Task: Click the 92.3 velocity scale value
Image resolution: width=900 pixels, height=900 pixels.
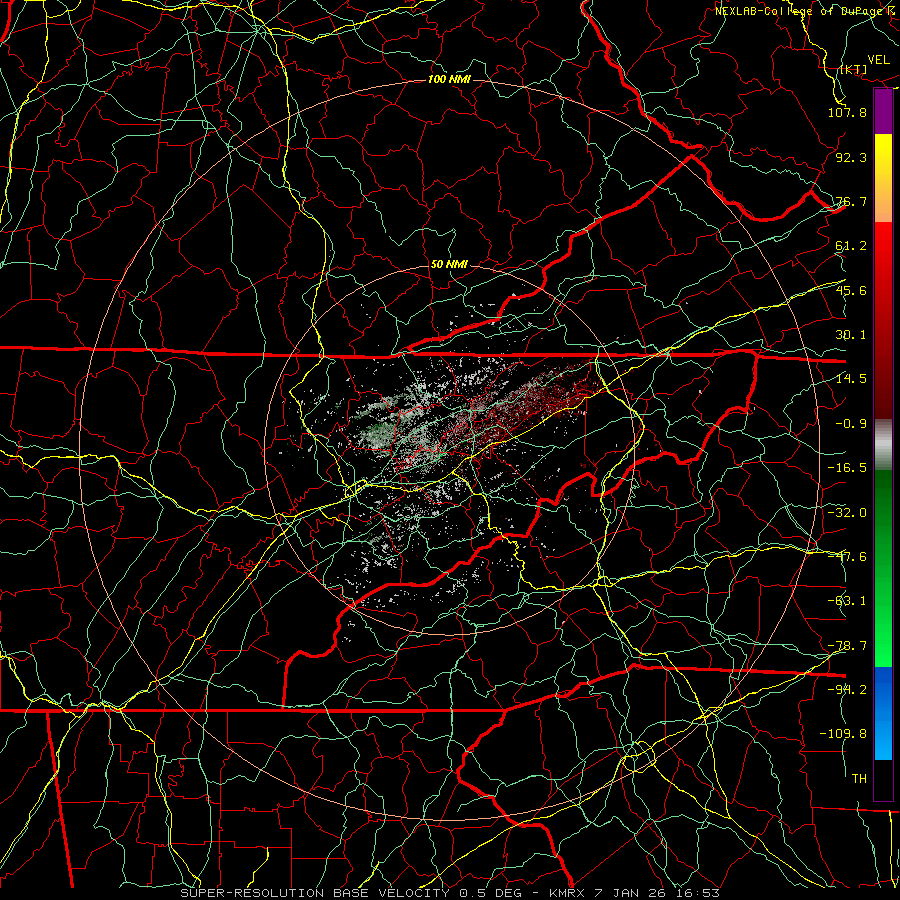Action: (x=851, y=157)
